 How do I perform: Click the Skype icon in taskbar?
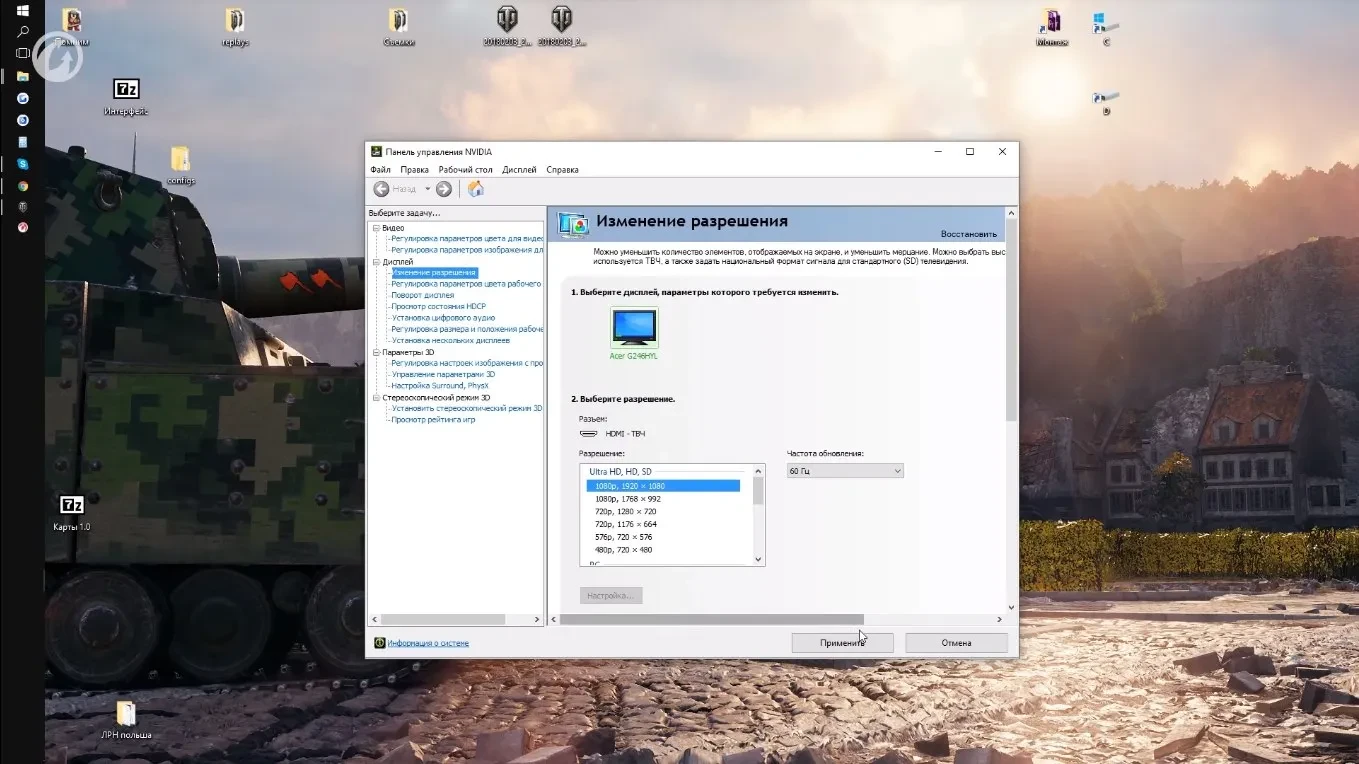(x=23, y=164)
